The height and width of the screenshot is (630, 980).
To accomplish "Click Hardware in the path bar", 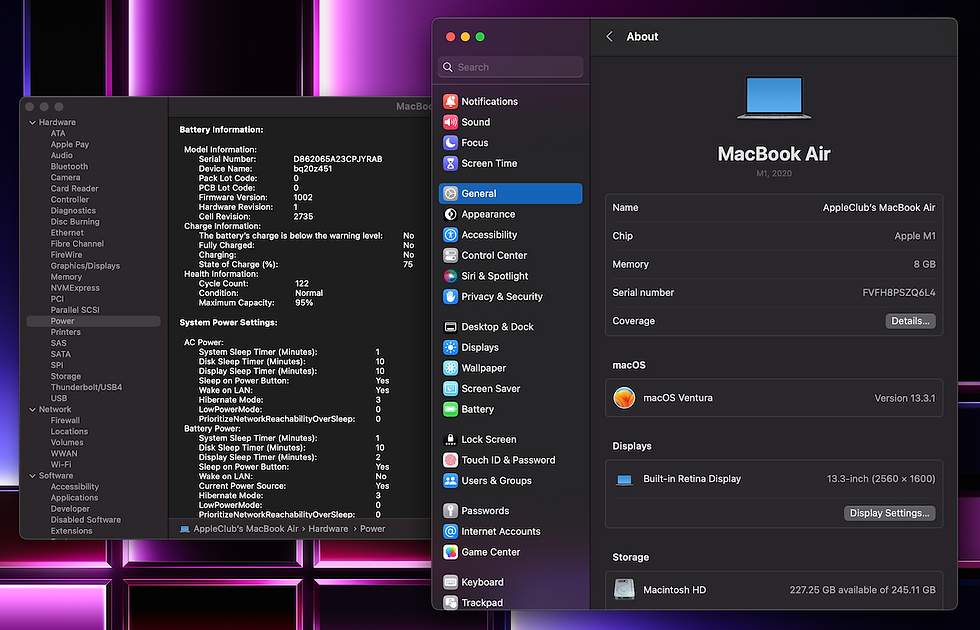I will (x=328, y=529).
